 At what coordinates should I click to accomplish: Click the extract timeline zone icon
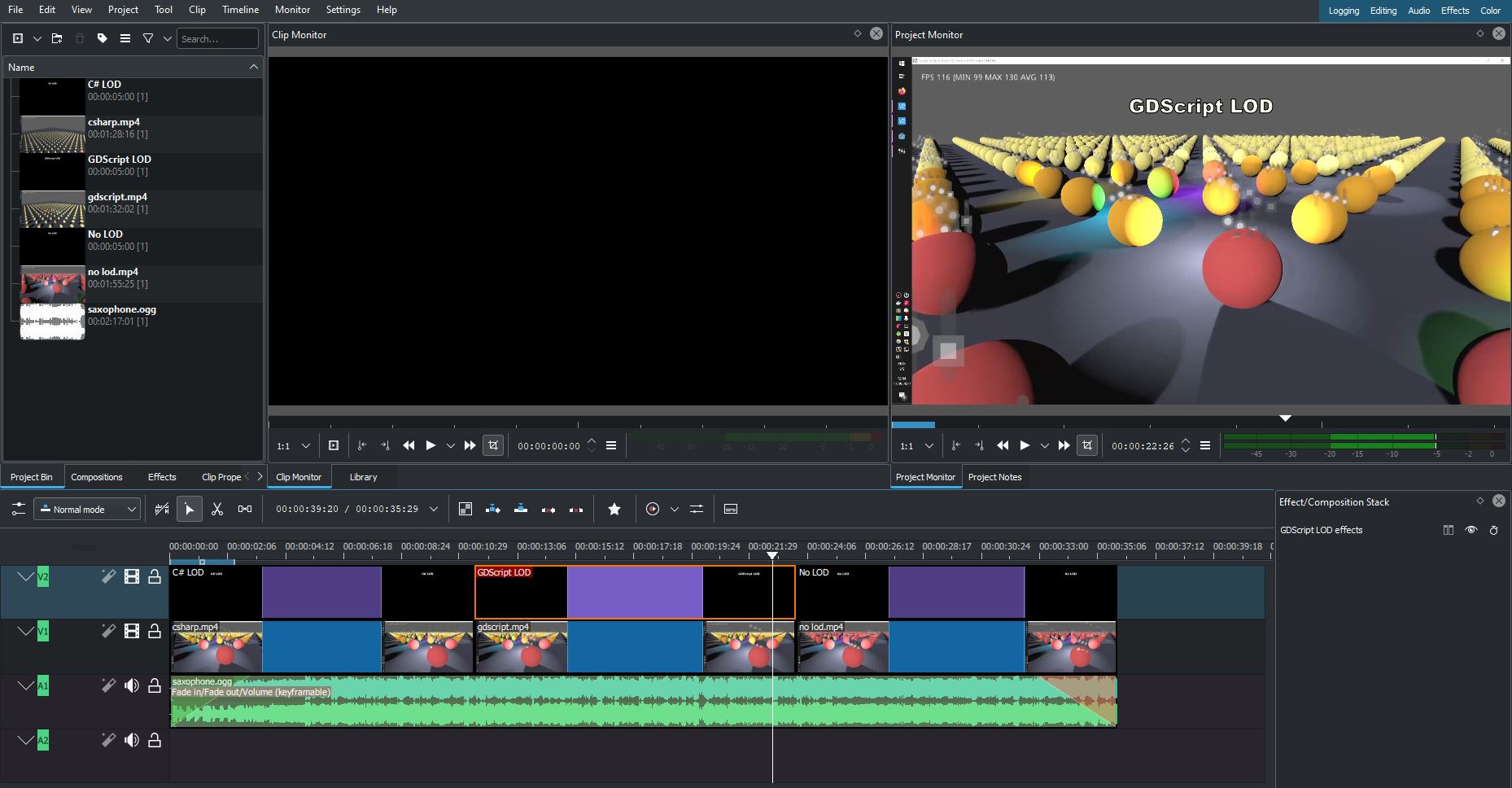[548, 509]
